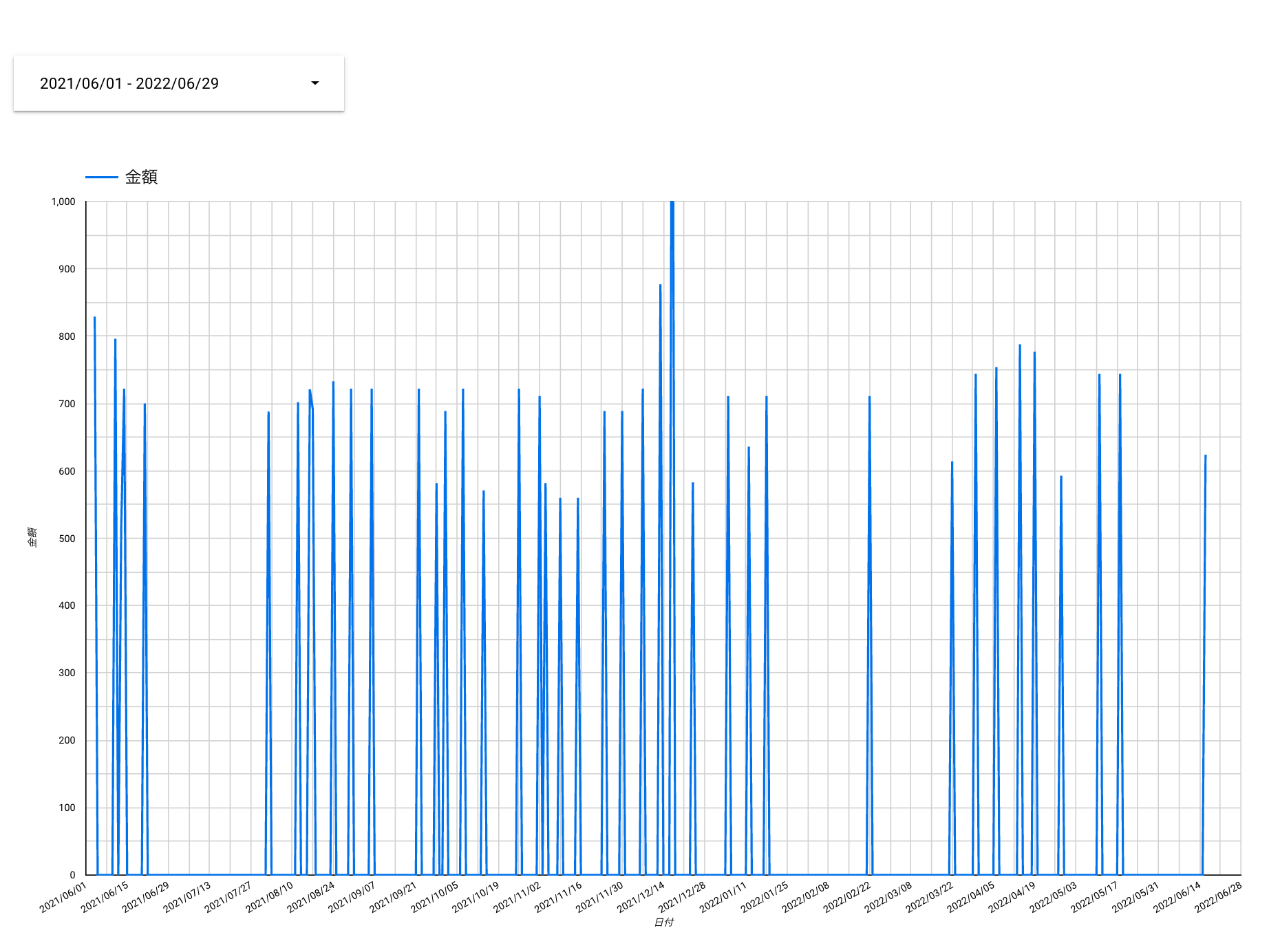Click the x-axis date 2022/02/08
This screenshot has height=952, width=1280.
pos(807,897)
